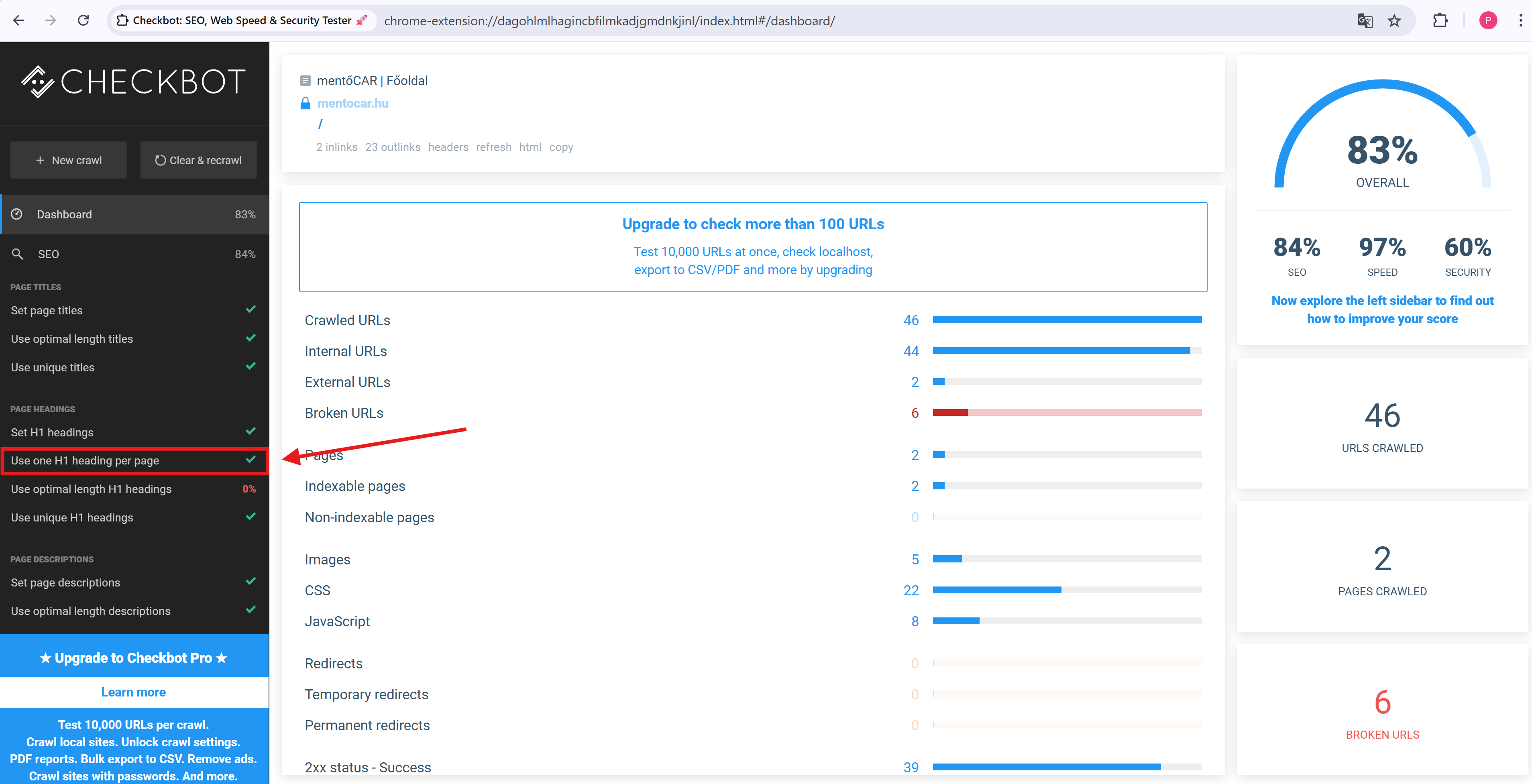
Task: Open the mentocar.hu link
Action: click(x=352, y=104)
